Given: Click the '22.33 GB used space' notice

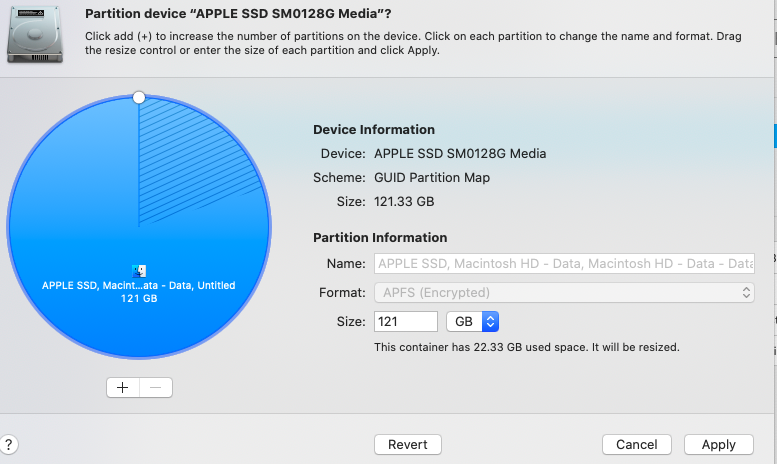Looking at the screenshot, I should tap(526, 347).
